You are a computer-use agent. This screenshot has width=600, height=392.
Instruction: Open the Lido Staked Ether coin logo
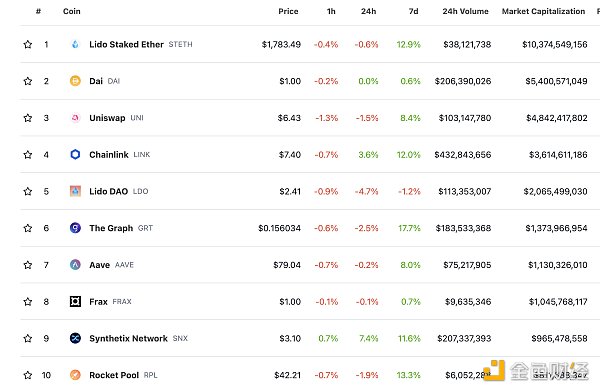click(75, 44)
